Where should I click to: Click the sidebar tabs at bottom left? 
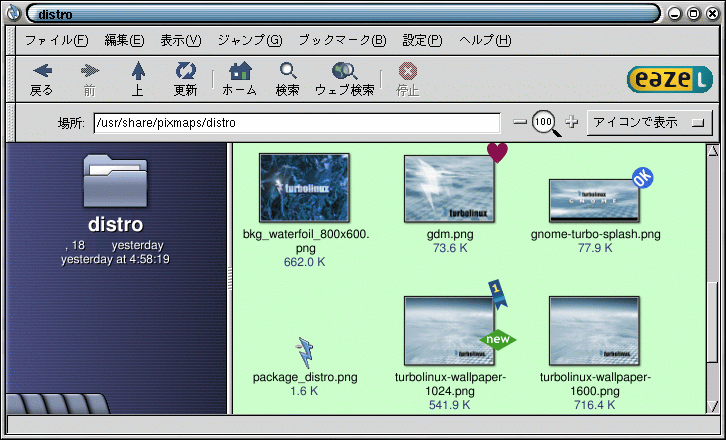58,403
